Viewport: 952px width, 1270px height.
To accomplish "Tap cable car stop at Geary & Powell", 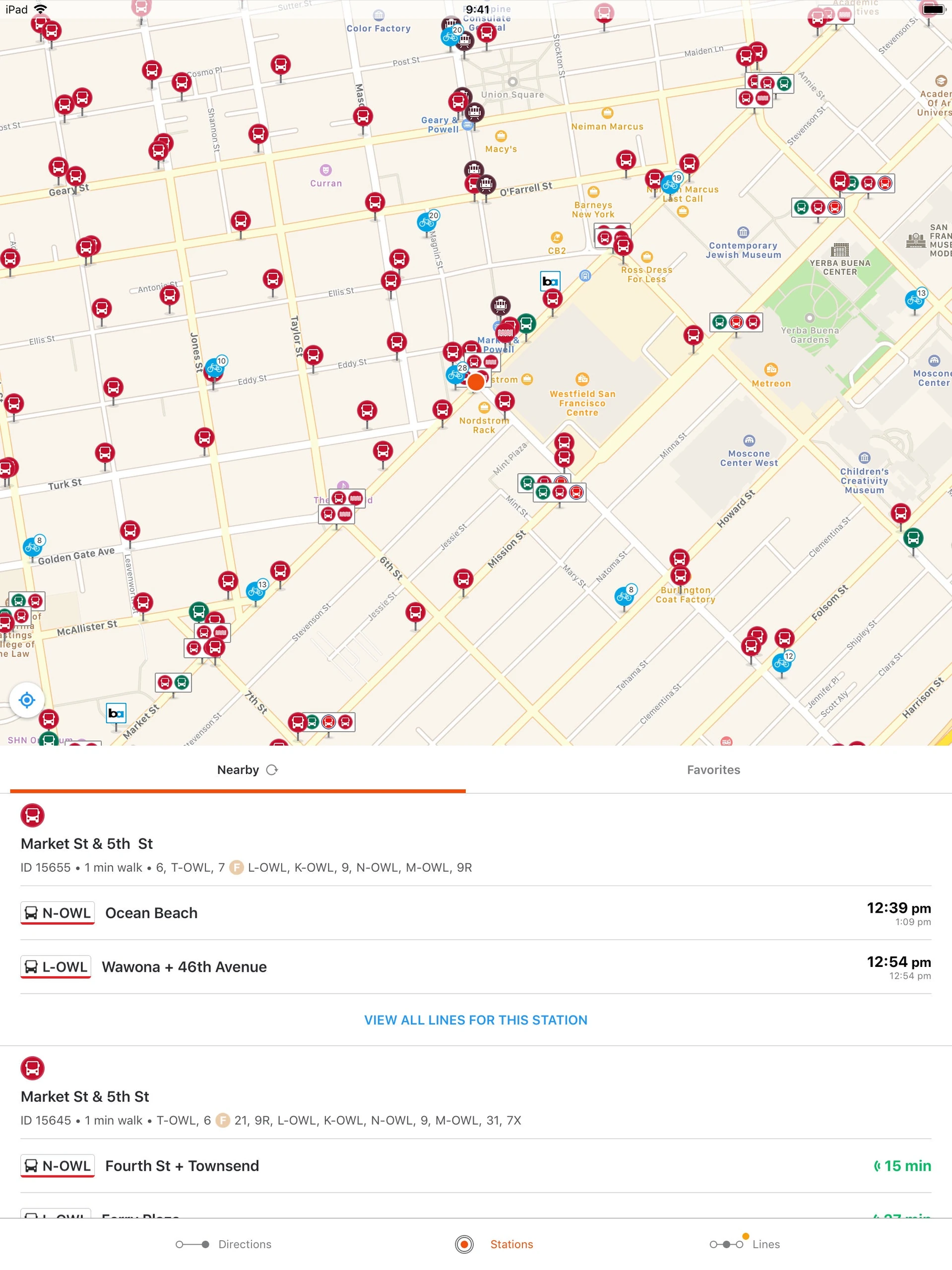I will [474, 112].
